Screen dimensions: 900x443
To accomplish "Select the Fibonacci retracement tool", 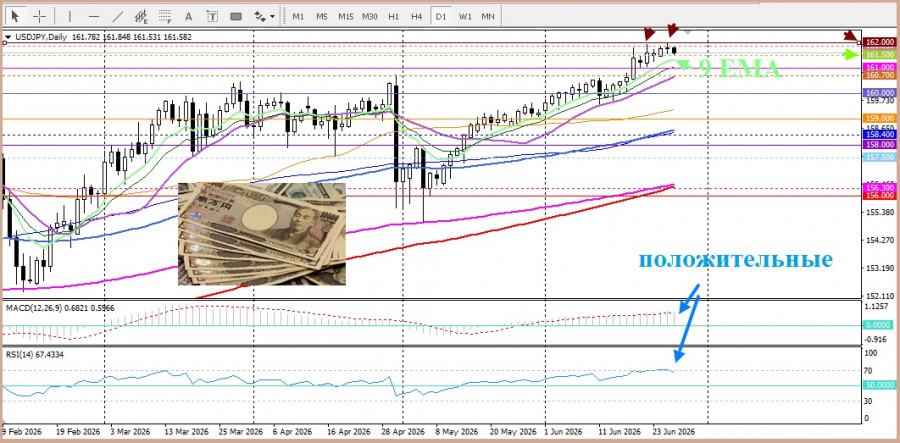I will [x=165, y=16].
